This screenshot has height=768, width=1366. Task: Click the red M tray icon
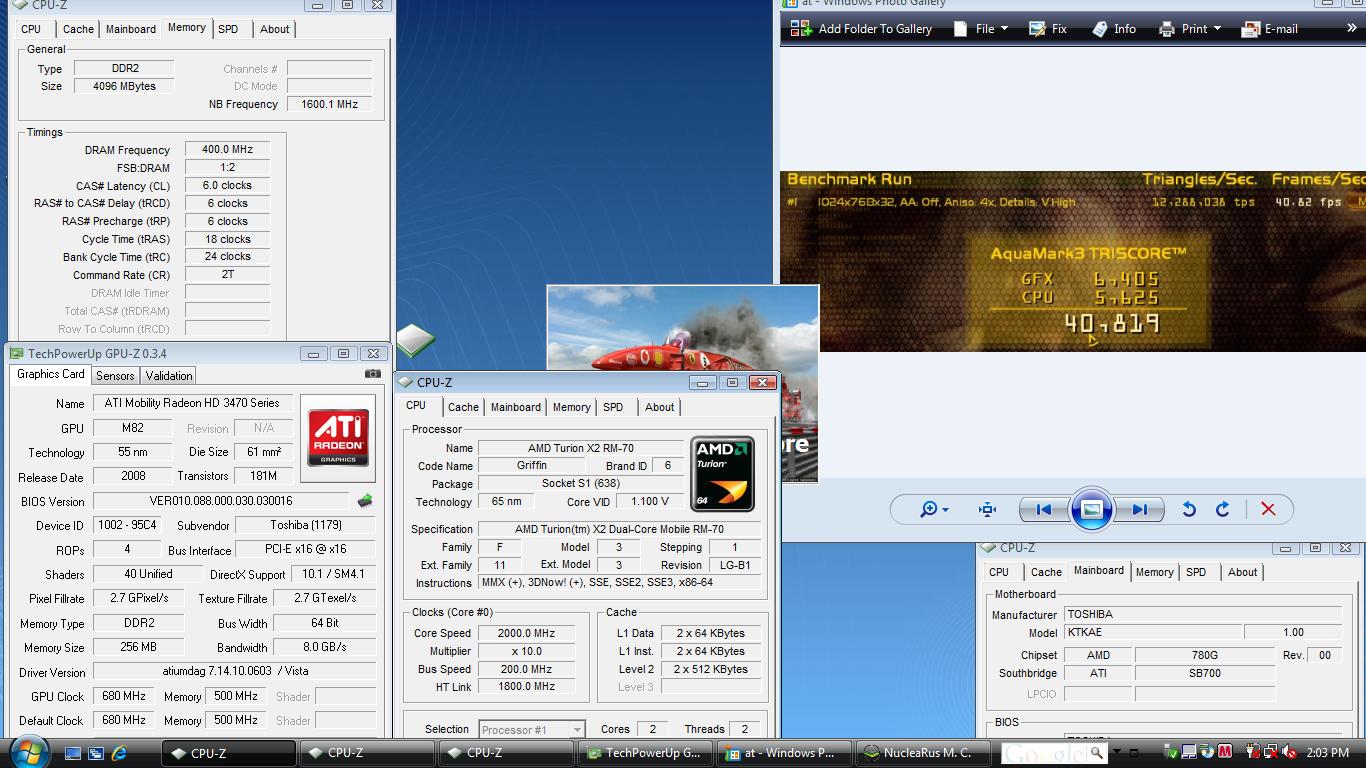[1225, 752]
